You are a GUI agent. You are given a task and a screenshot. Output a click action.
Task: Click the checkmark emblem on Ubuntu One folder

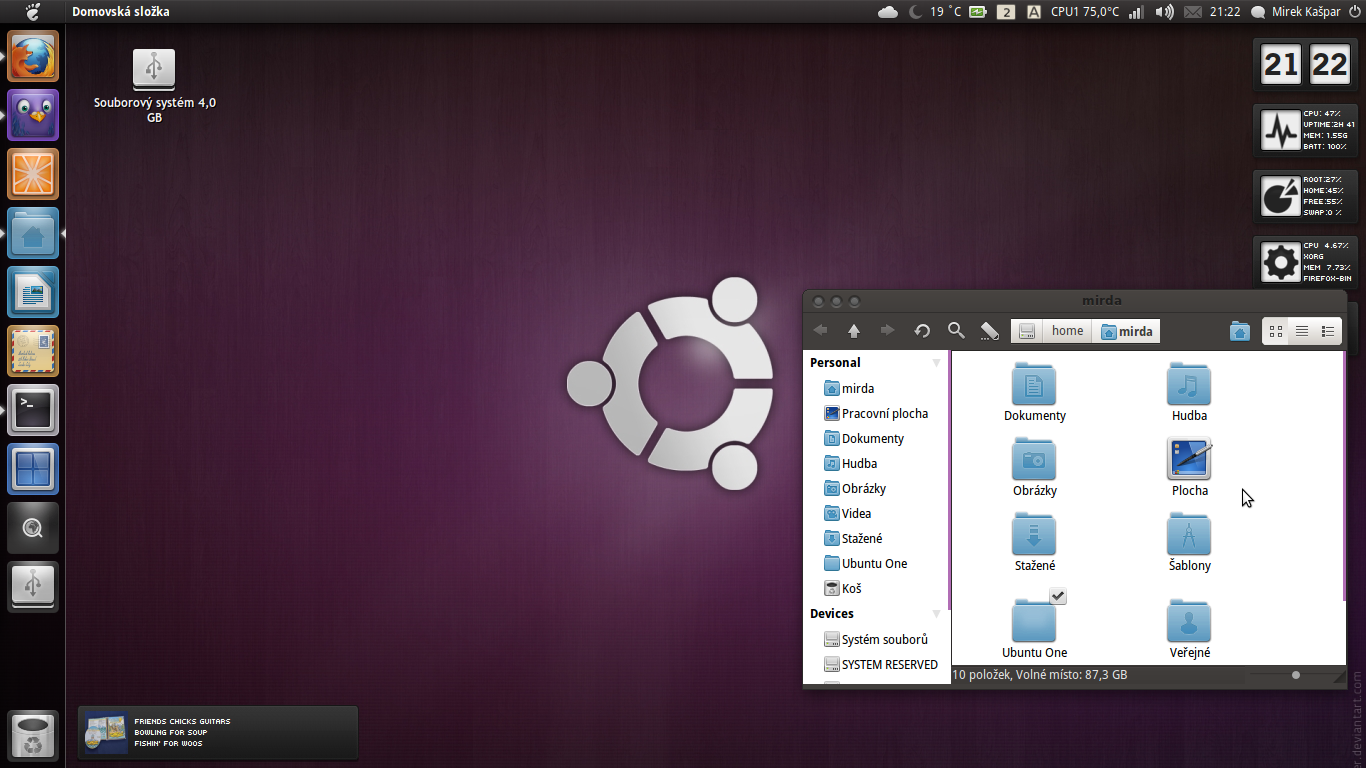(x=1058, y=596)
